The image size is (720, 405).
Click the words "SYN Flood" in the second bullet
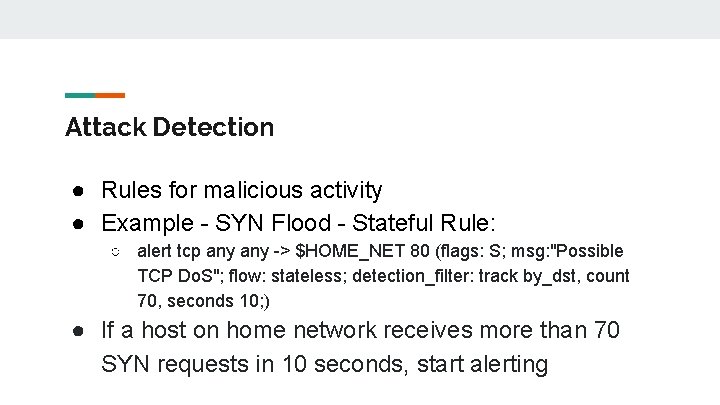(273, 223)
